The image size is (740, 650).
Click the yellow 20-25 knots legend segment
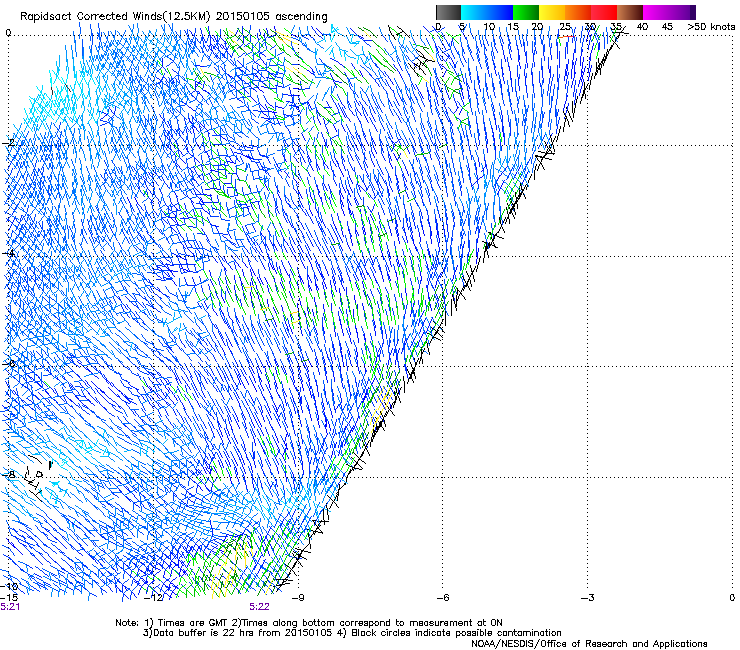552,12
